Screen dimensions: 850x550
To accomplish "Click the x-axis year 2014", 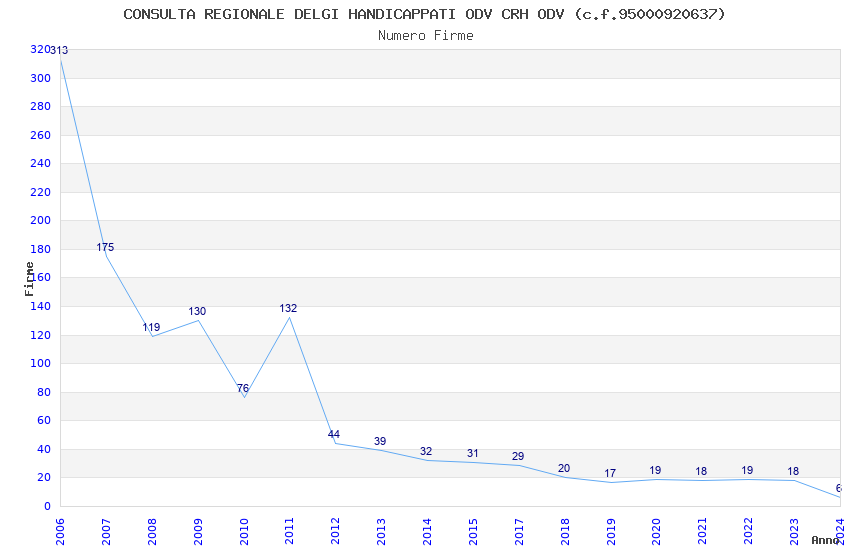I will (x=427, y=531).
